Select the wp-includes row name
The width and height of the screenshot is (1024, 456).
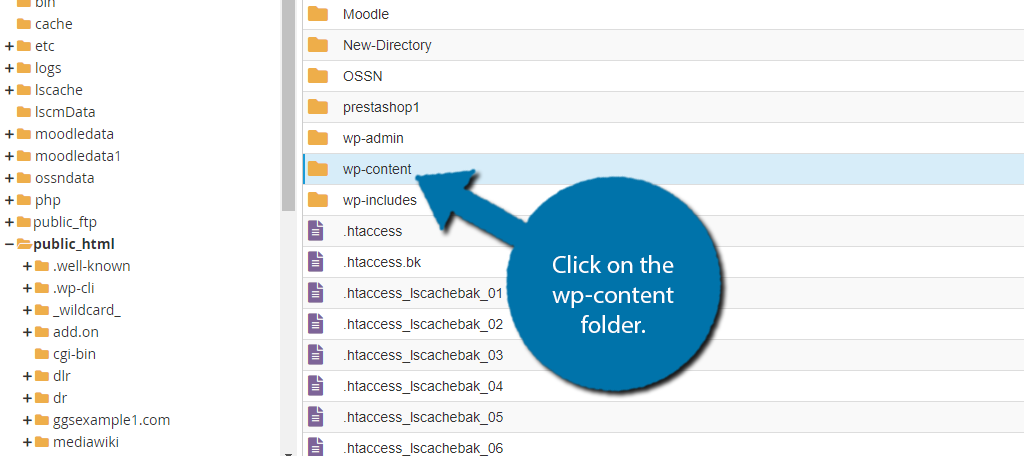pyautogui.click(x=379, y=200)
